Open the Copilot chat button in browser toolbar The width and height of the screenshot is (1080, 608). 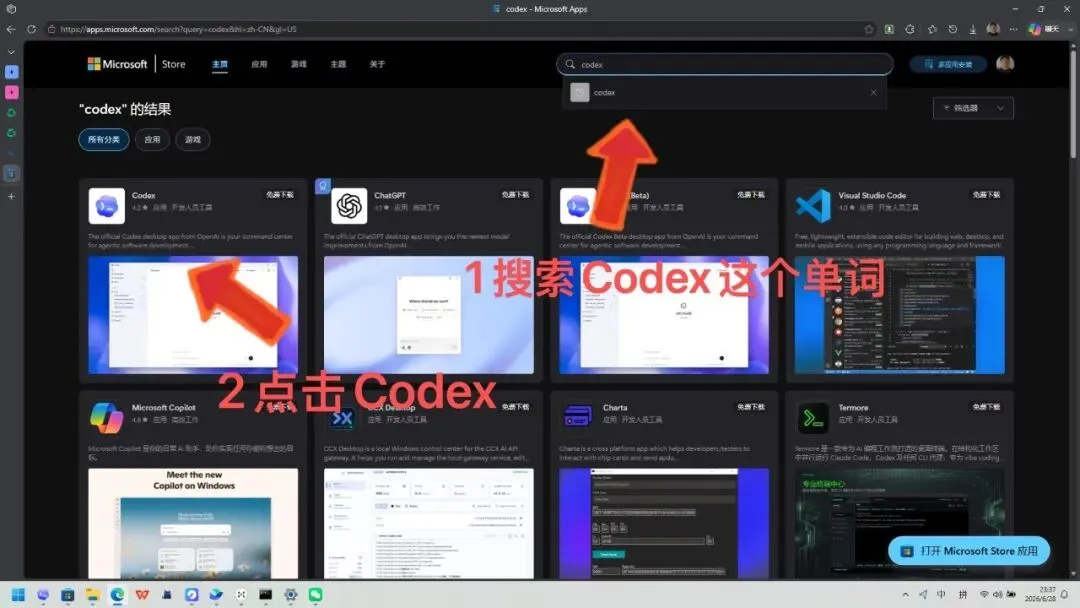pyautogui.click(x=1043, y=29)
